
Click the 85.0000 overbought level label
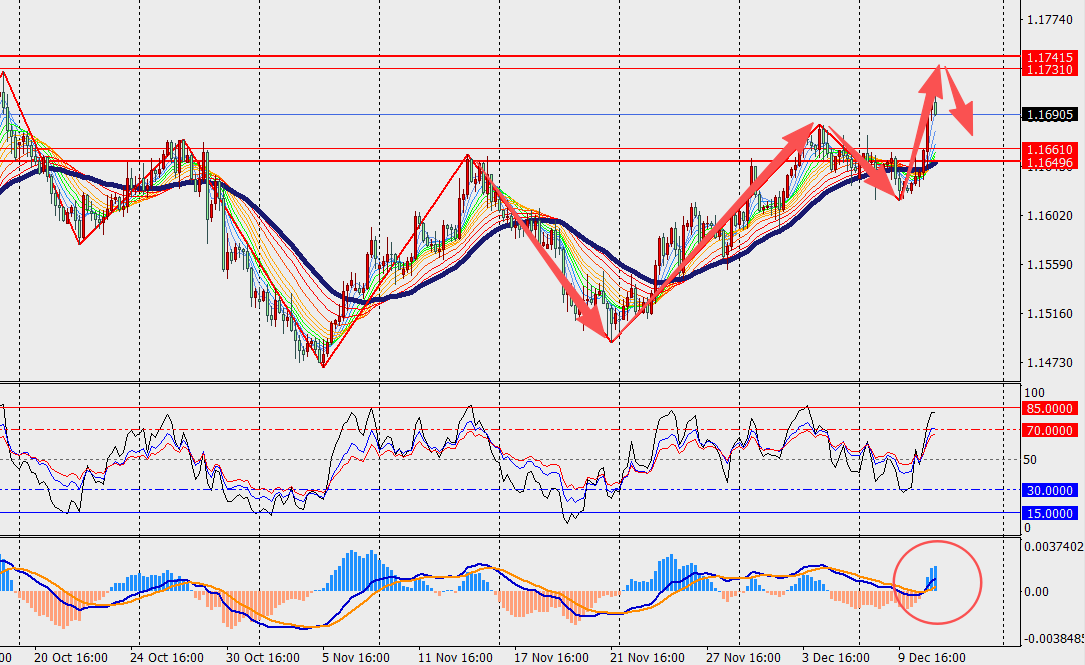point(1050,409)
